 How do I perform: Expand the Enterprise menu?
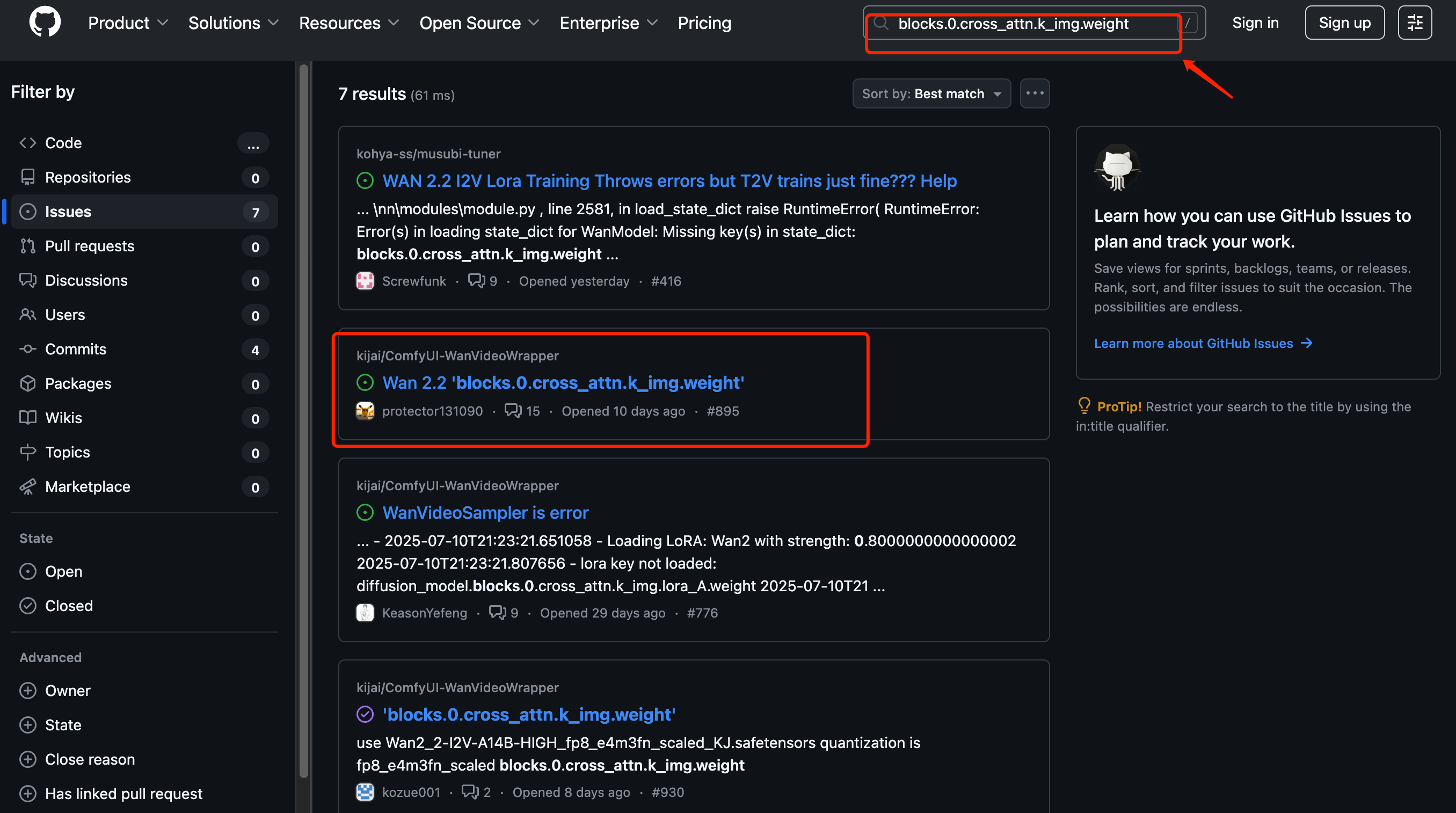coord(608,23)
